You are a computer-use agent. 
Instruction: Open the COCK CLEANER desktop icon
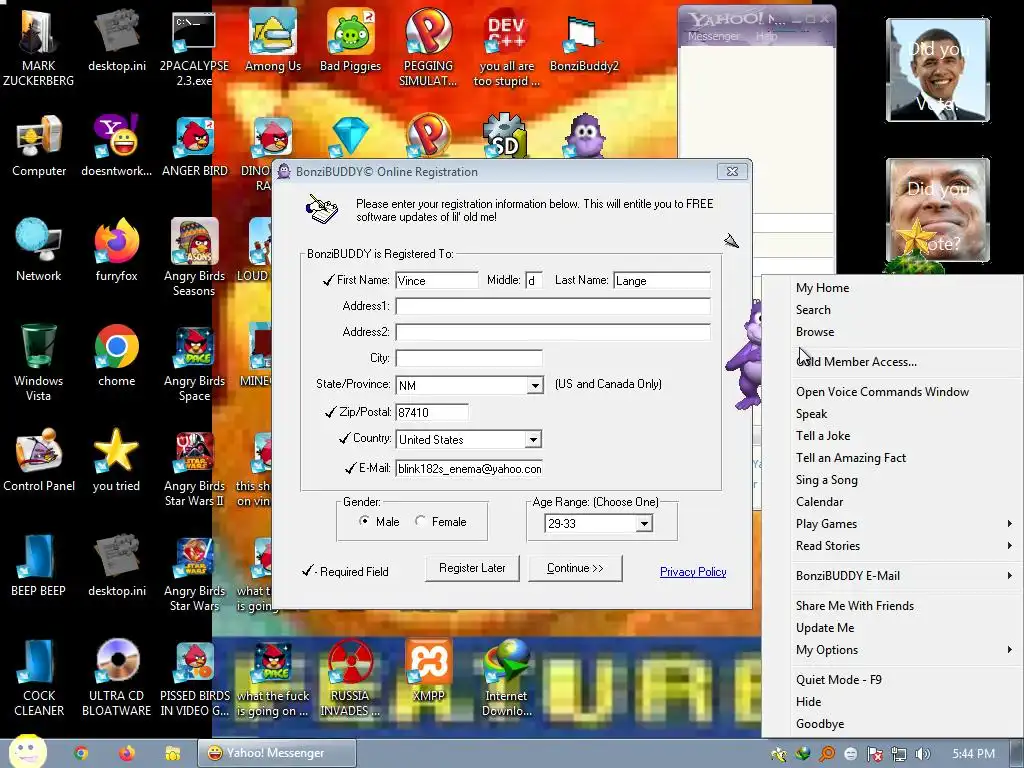39,677
